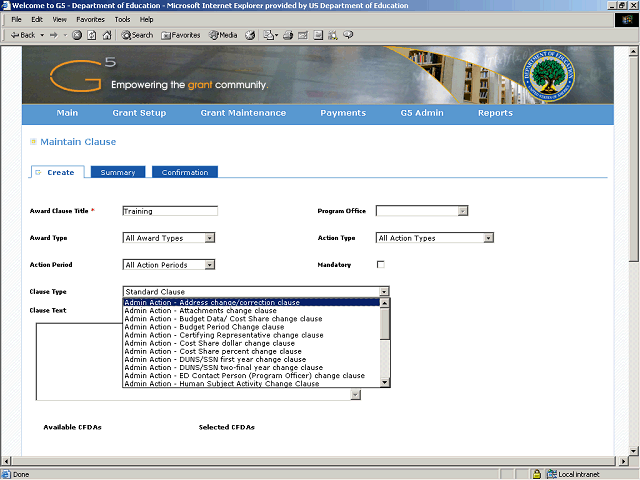This screenshot has width=640, height=480.
Task: Choose Admin Action DUNS/SSN first year change clause
Action: [x=251, y=360]
